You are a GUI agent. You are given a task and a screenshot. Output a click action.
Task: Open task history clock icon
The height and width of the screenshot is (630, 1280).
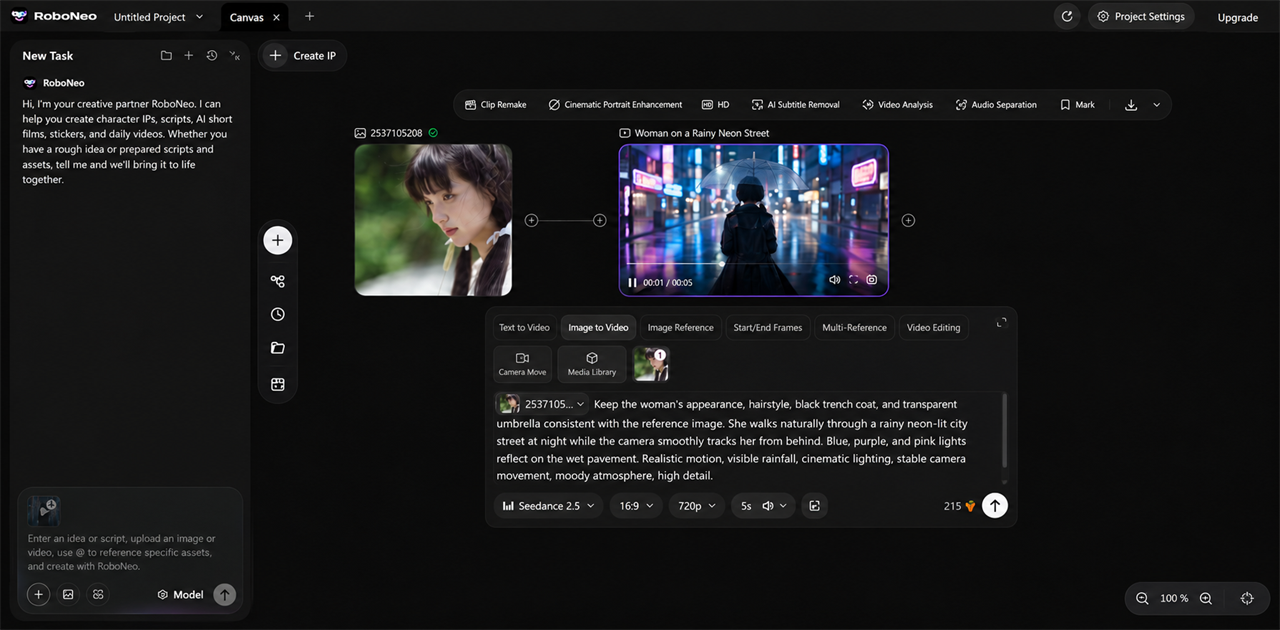[212, 56]
